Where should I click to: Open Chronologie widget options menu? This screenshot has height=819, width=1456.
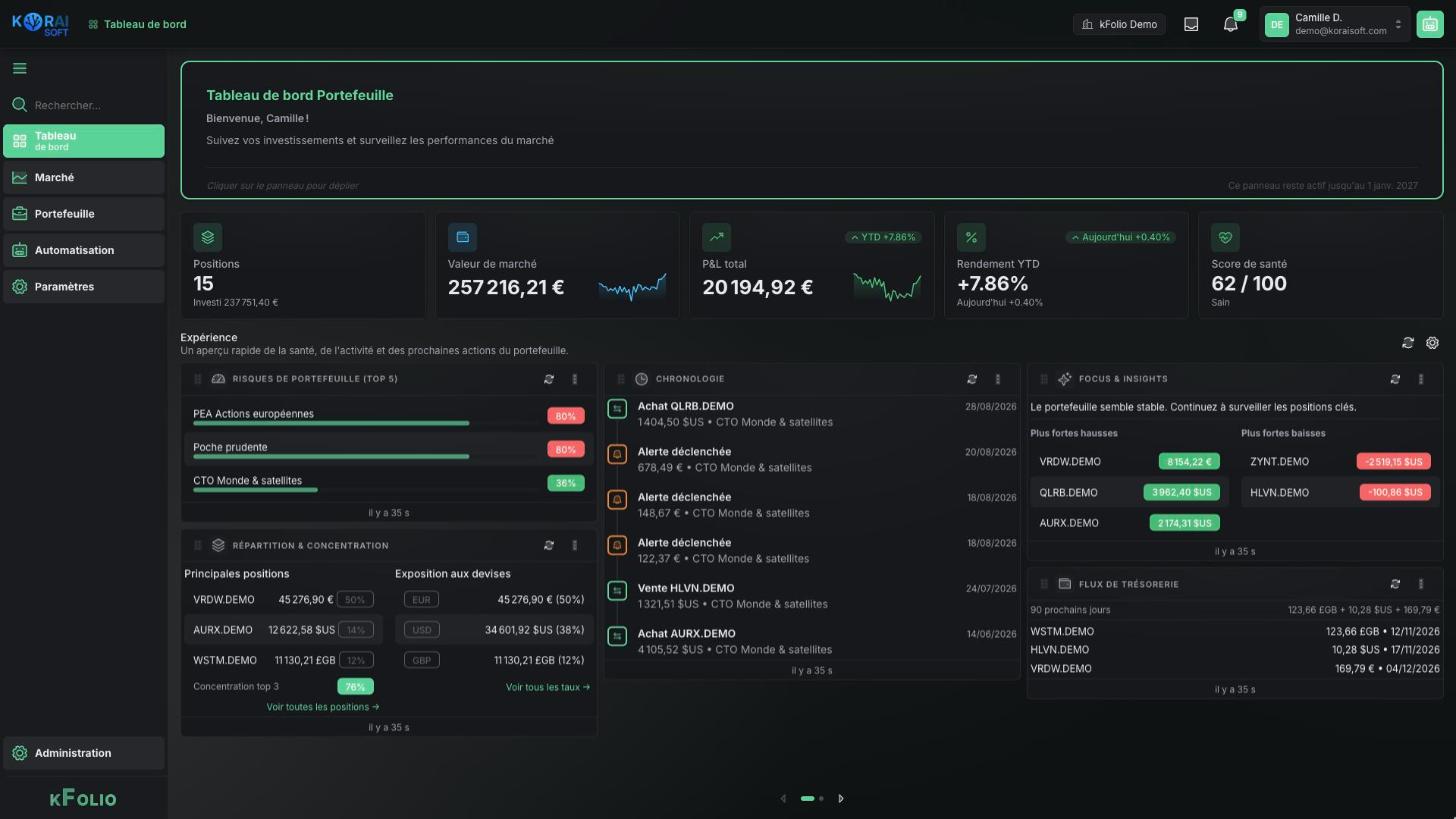point(997,379)
